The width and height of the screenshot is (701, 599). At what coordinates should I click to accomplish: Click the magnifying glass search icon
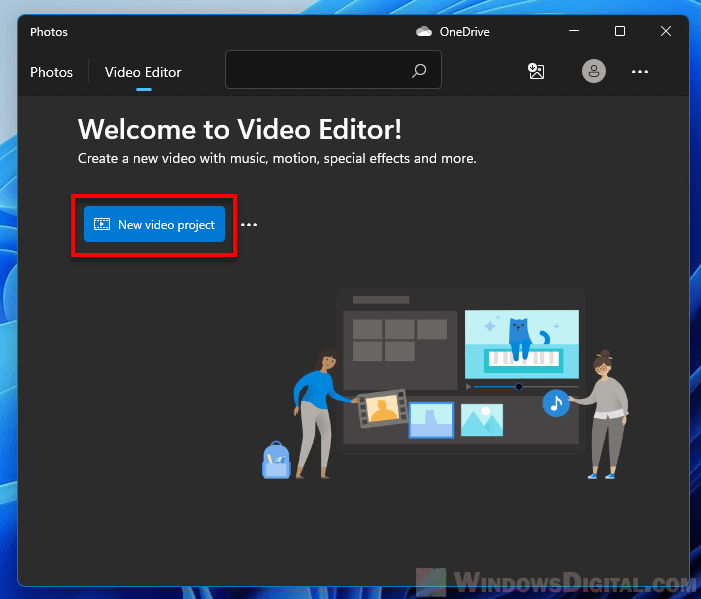419,70
